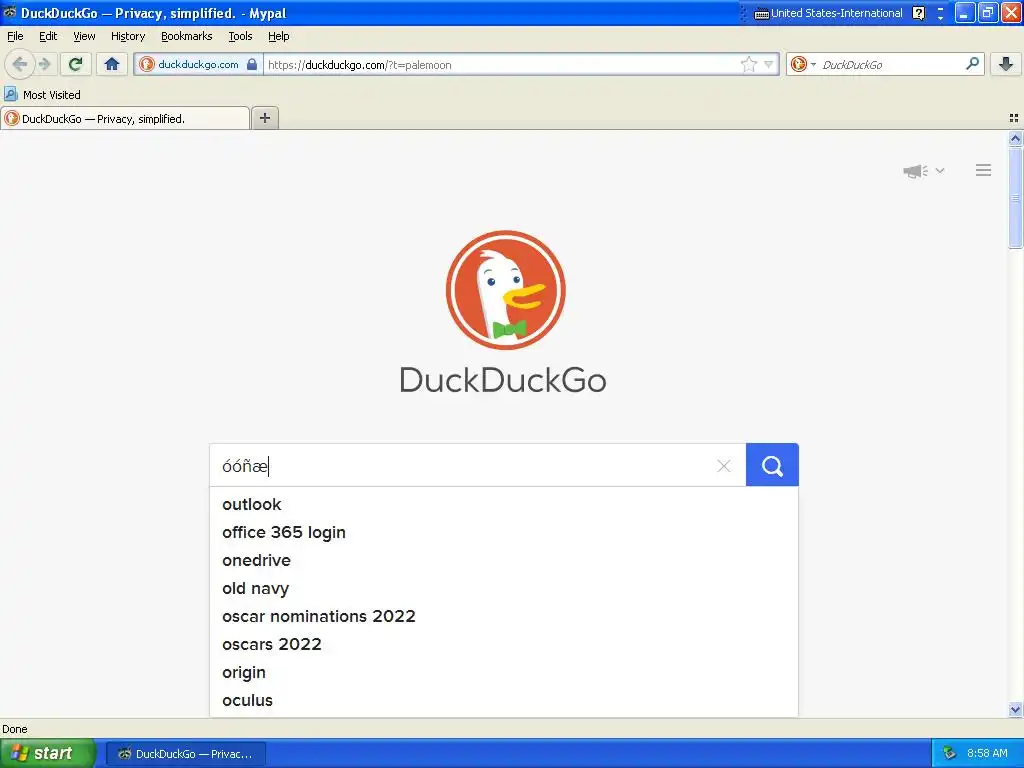The width and height of the screenshot is (1024, 768).
Task: List all tabs using the grid icon
Action: (1014, 118)
